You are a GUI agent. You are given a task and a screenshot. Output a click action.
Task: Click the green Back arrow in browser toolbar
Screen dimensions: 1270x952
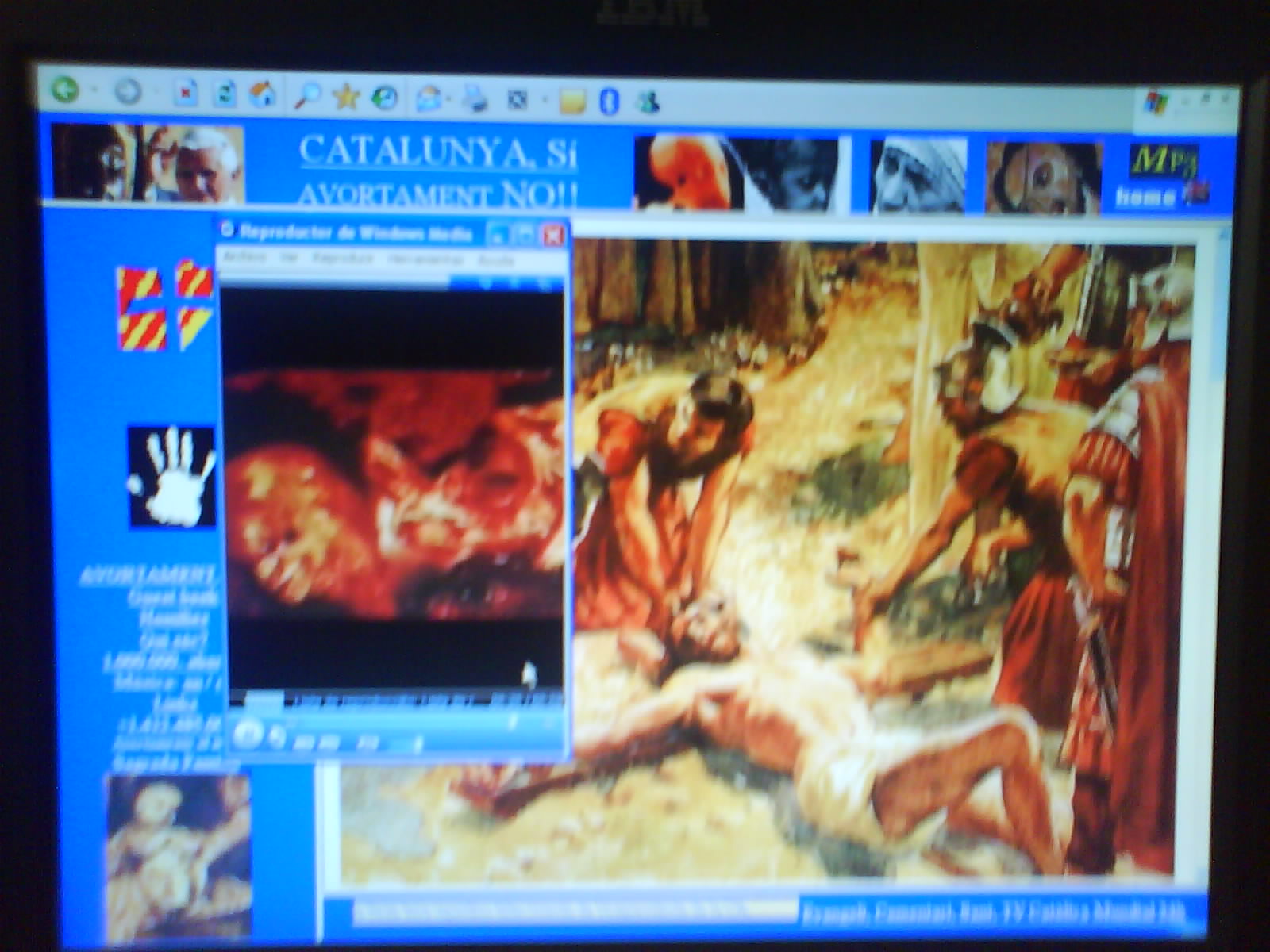[66, 90]
